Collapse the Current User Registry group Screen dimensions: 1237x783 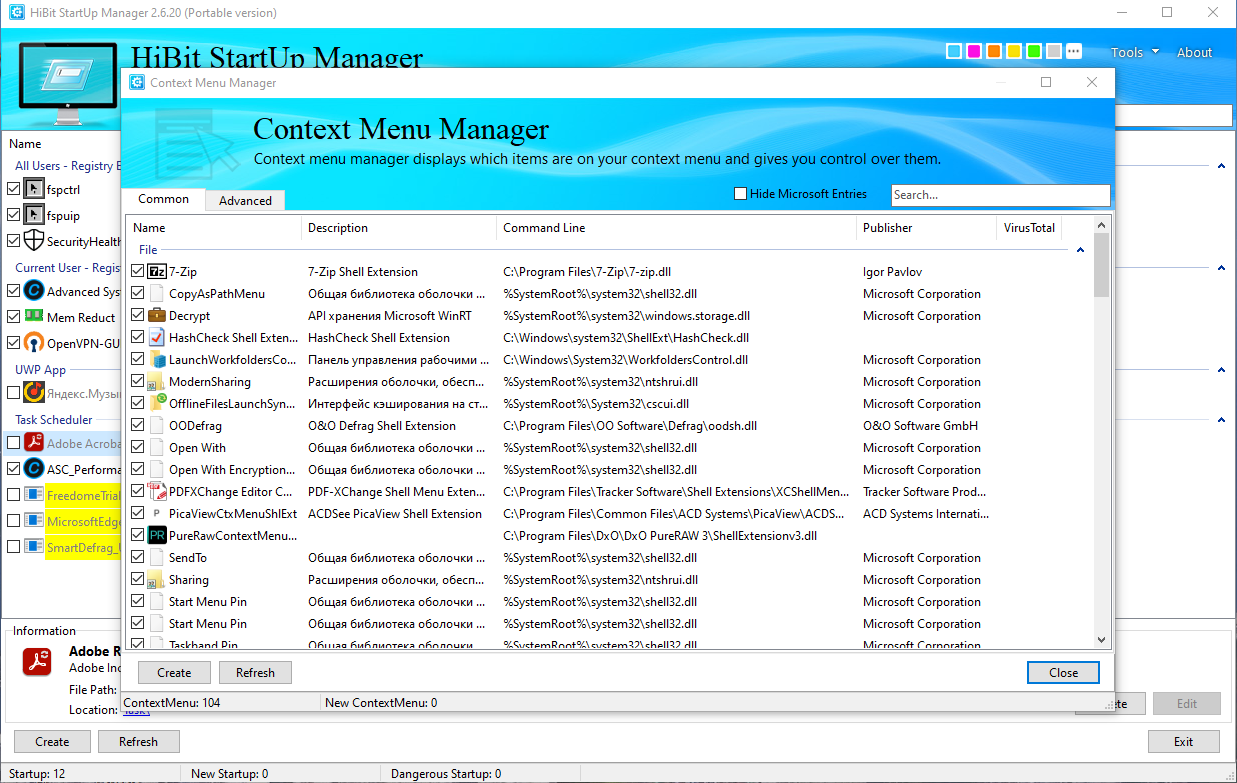click(x=1221, y=268)
